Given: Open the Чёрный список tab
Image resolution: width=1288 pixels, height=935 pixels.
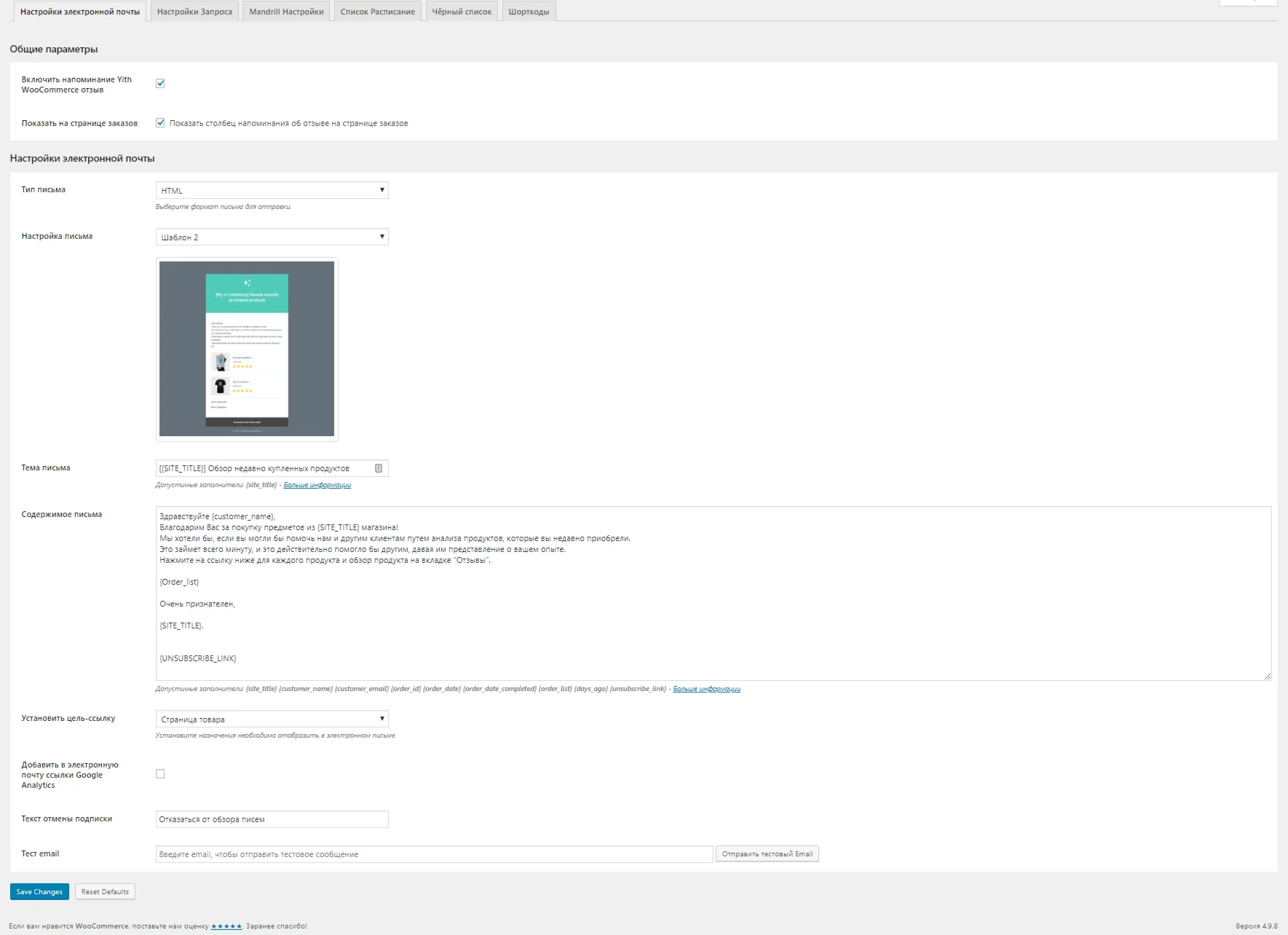Looking at the screenshot, I should click(x=462, y=12).
